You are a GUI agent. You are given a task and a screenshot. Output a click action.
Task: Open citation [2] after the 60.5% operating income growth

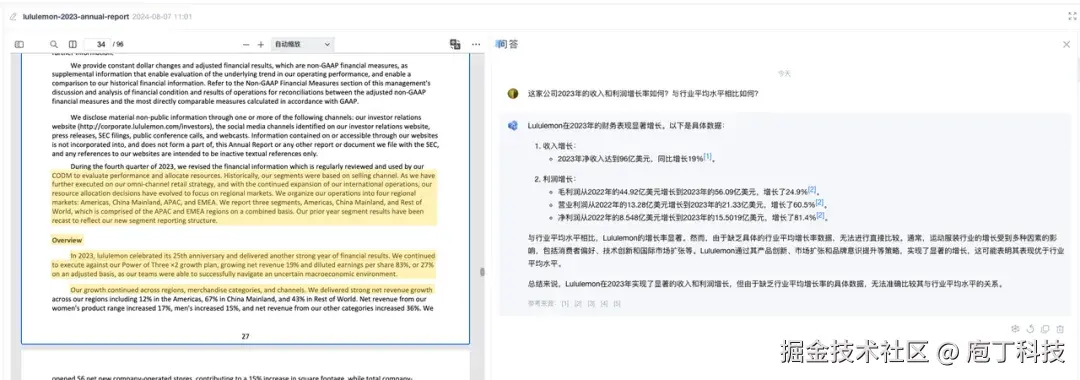click(820, 202)
